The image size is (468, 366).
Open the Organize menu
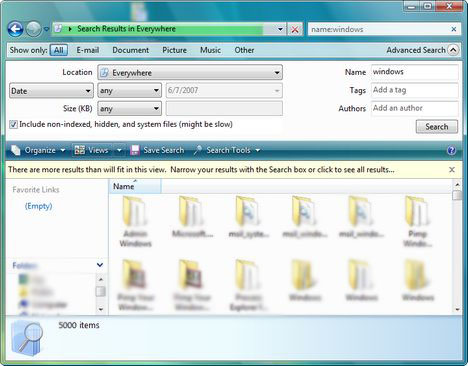point(38,150)
